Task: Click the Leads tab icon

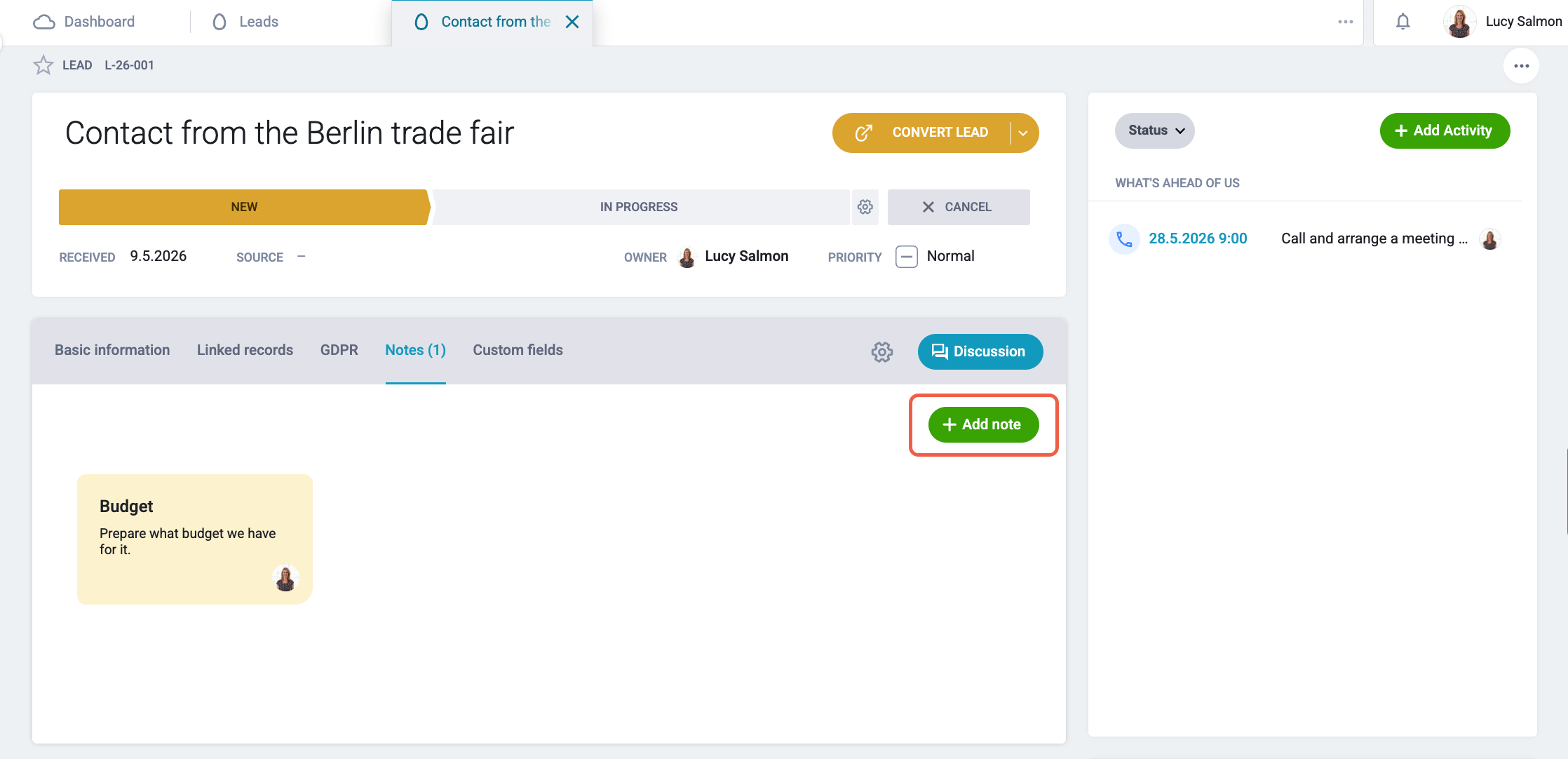Action: point(219,22)
